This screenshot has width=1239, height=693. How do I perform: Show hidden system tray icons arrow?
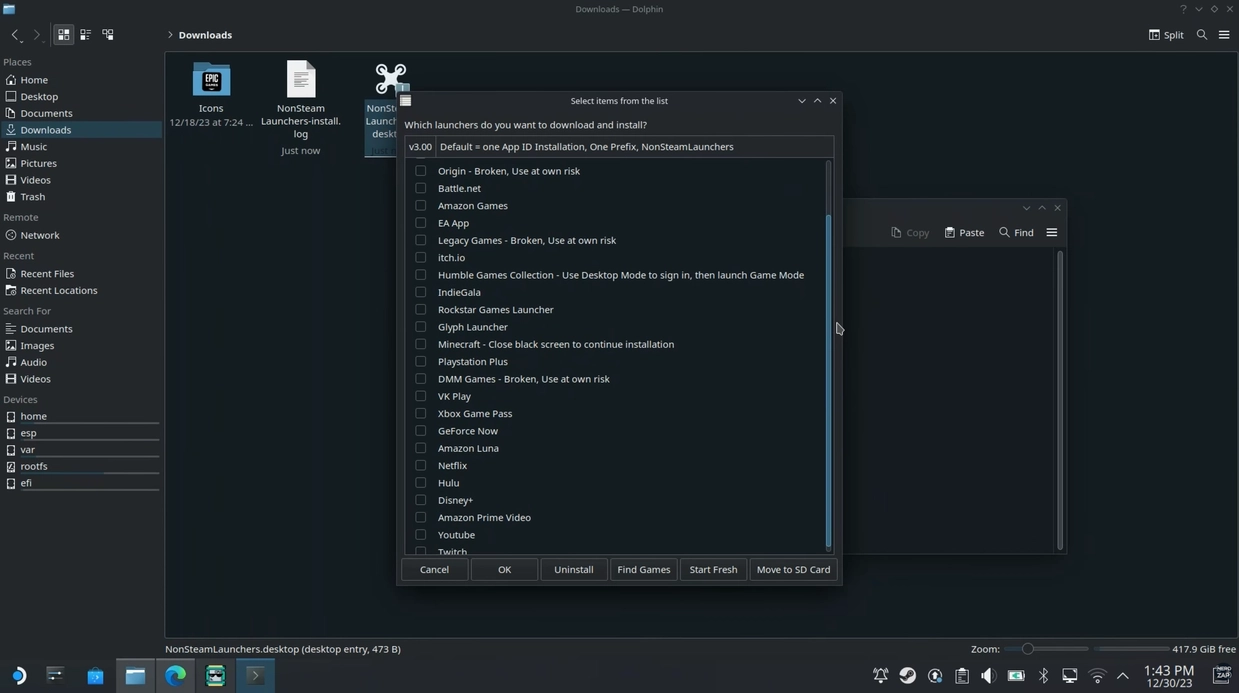(x=1123, y=676)
